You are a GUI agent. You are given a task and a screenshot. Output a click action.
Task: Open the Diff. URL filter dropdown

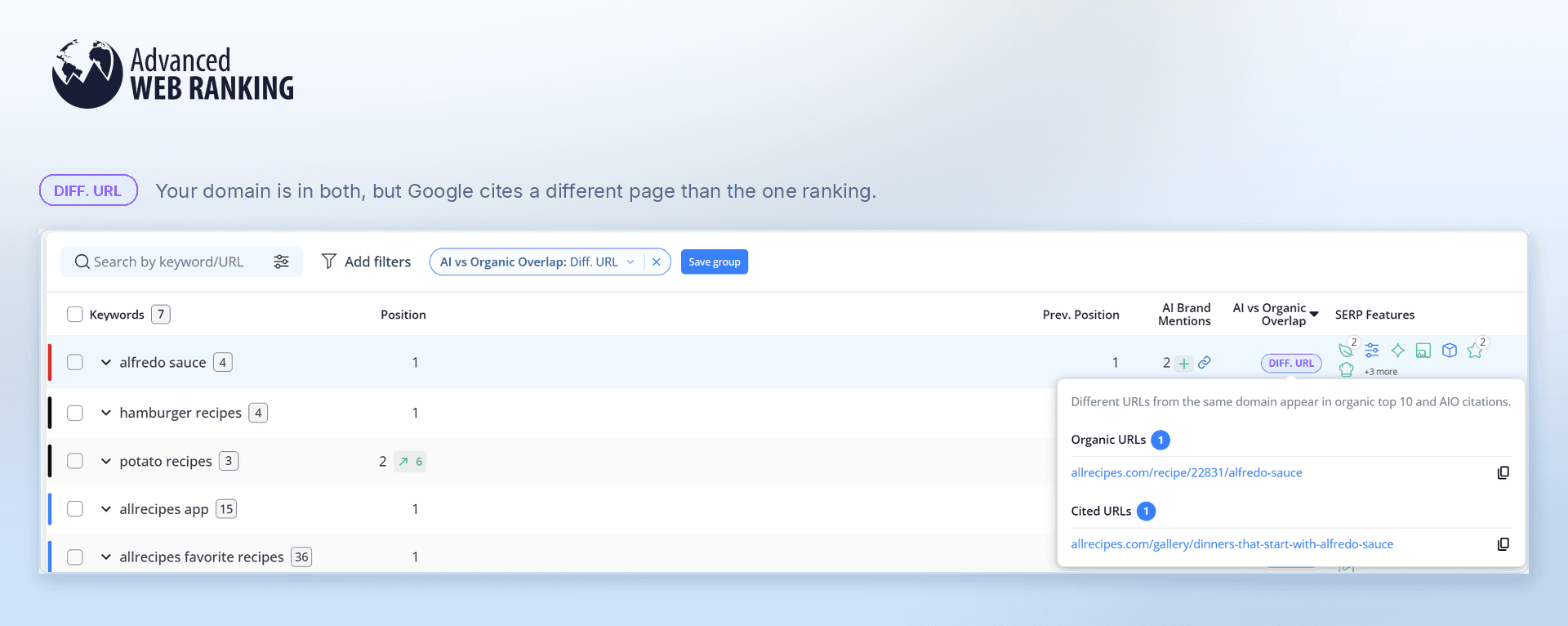click(630, 262)
